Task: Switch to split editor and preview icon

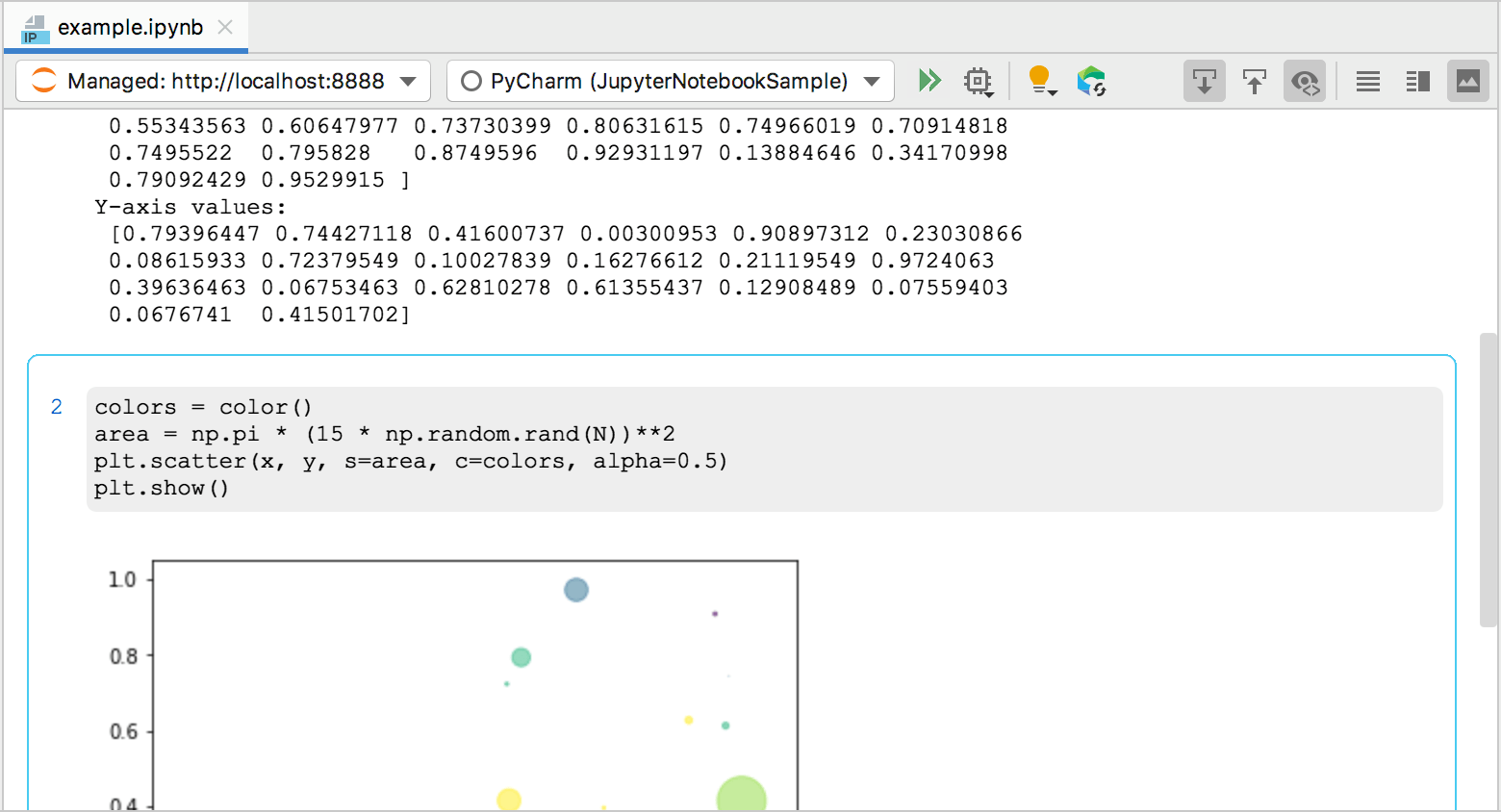Action: click(1417, 81)
